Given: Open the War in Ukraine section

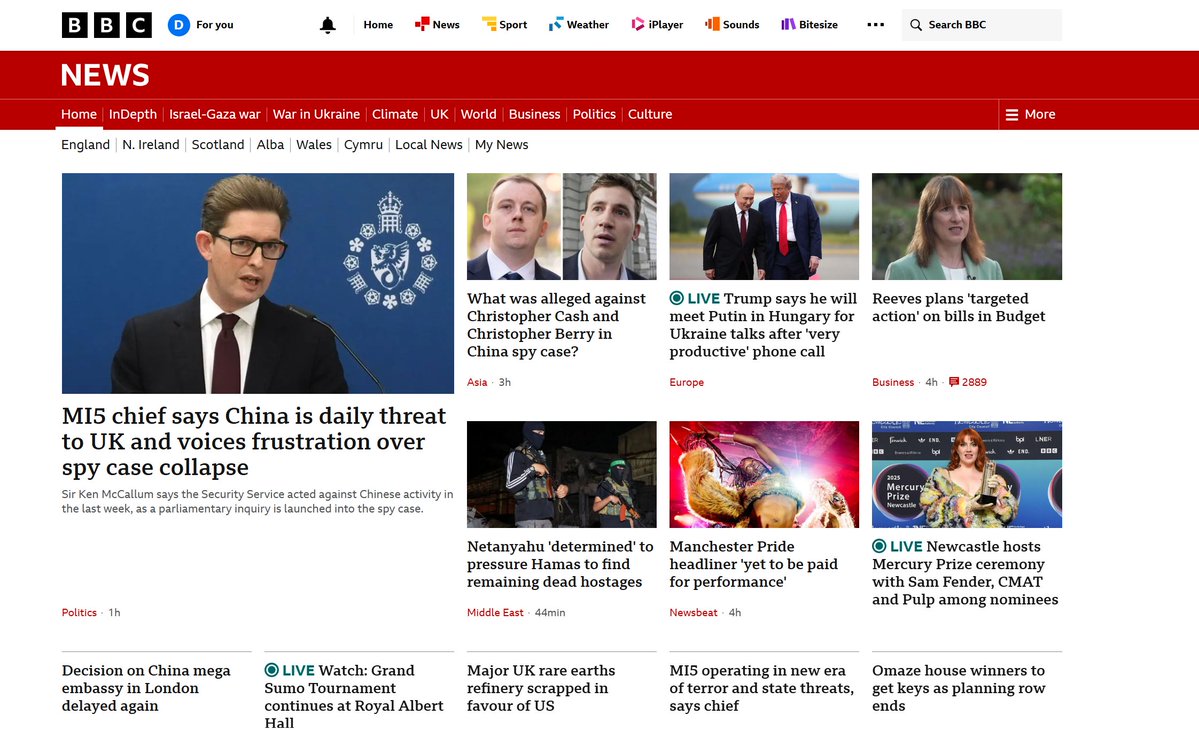Looking at the screenshot, I should click(316, 115).
